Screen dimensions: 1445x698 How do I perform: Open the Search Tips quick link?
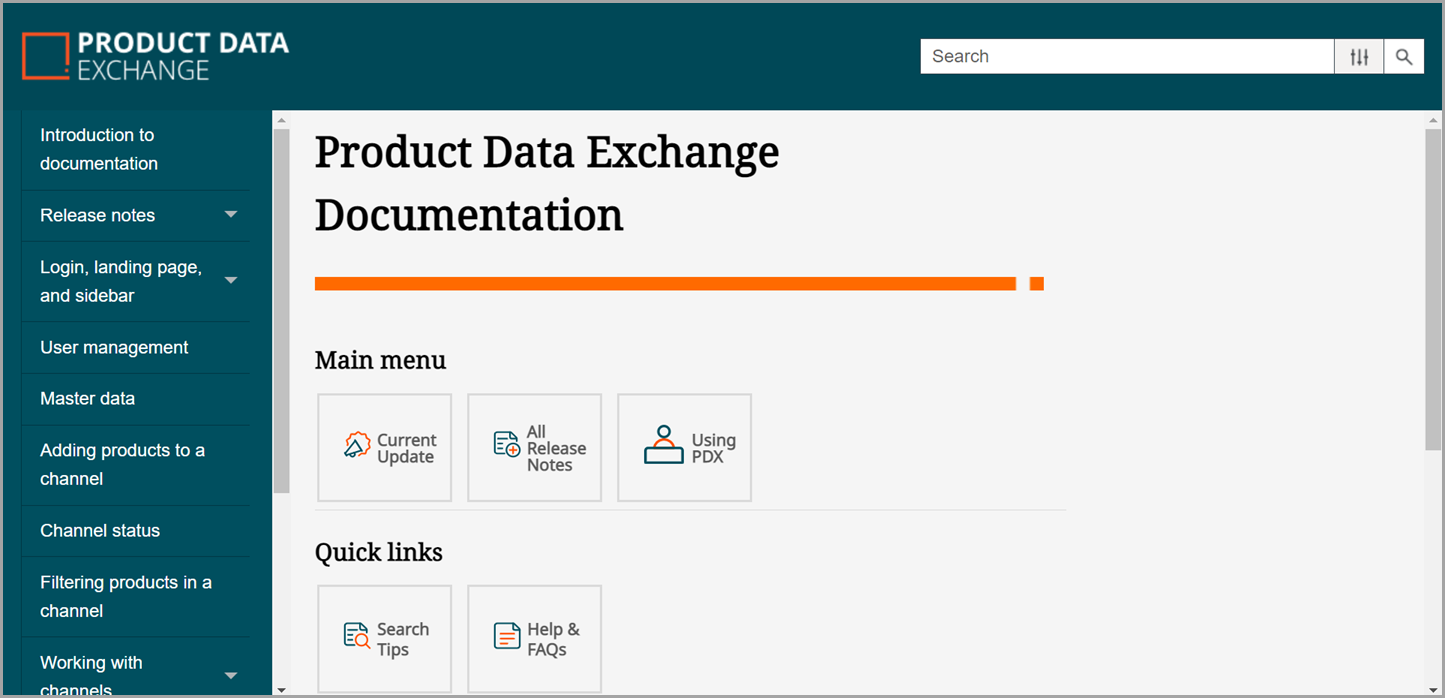click(x=385, y=639)
